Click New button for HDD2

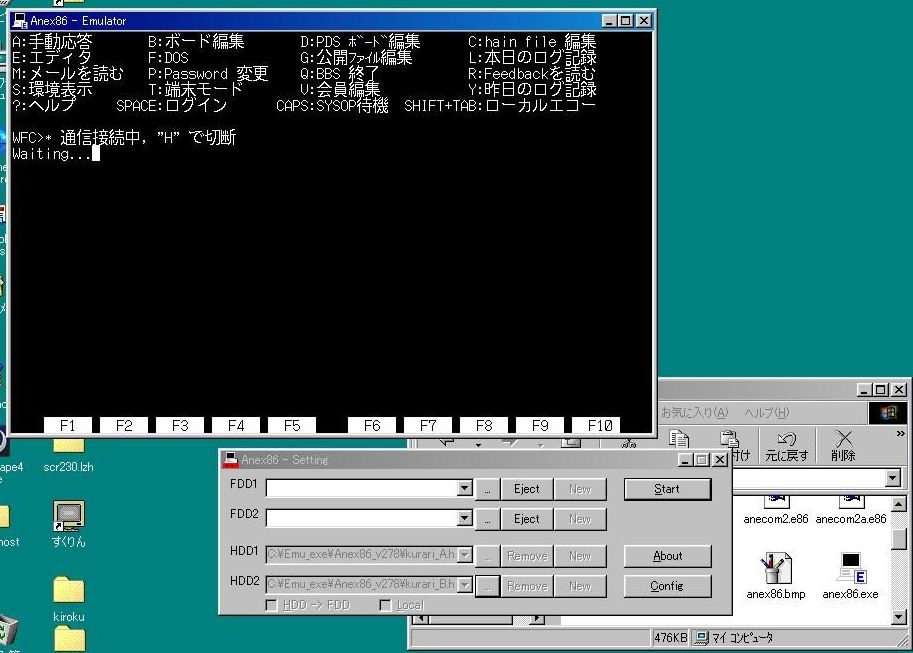click(580, 586)
